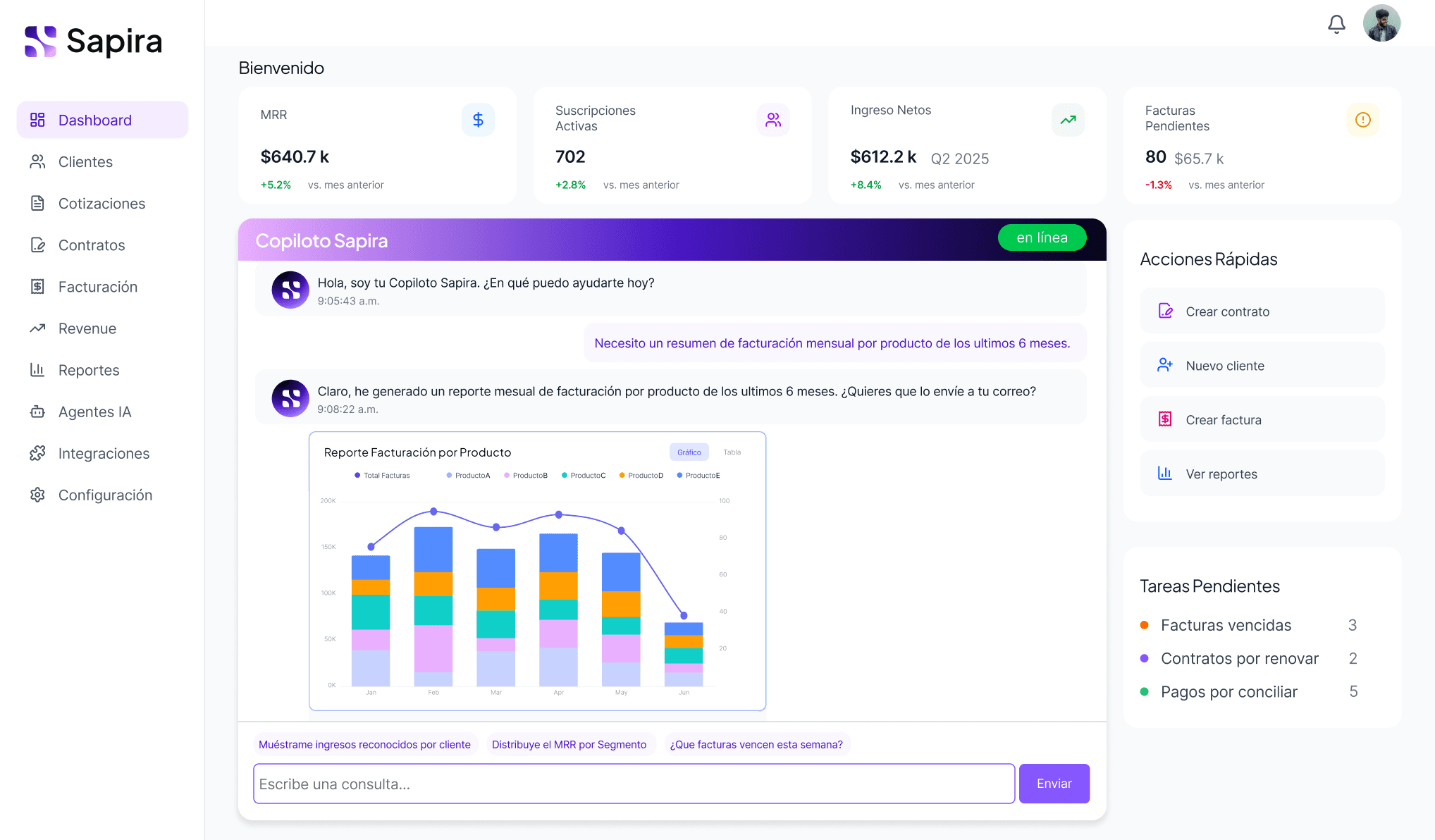Open the Contratos section

click(102, 245)
